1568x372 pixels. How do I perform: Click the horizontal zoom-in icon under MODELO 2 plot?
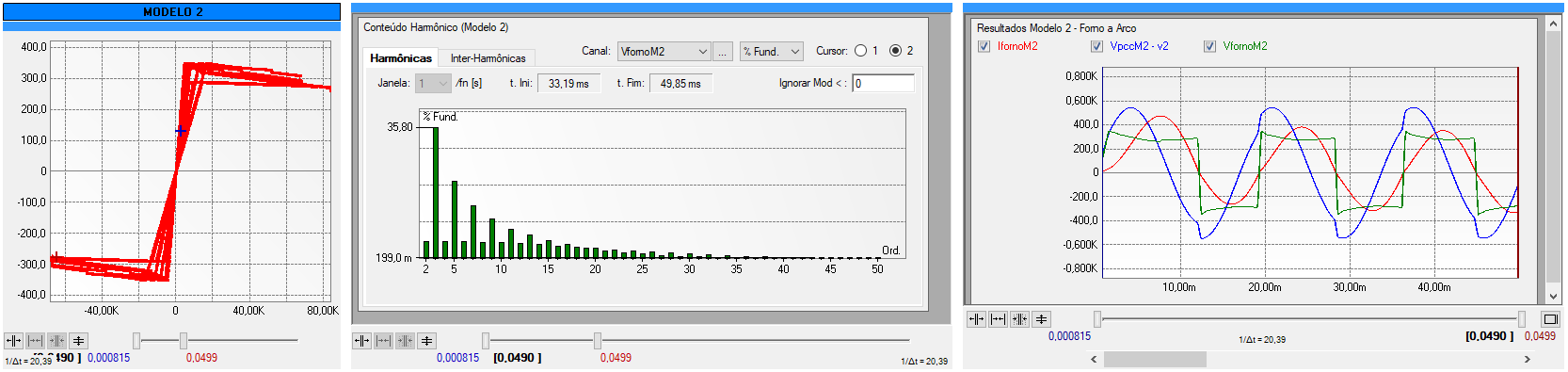coord(13,341)
